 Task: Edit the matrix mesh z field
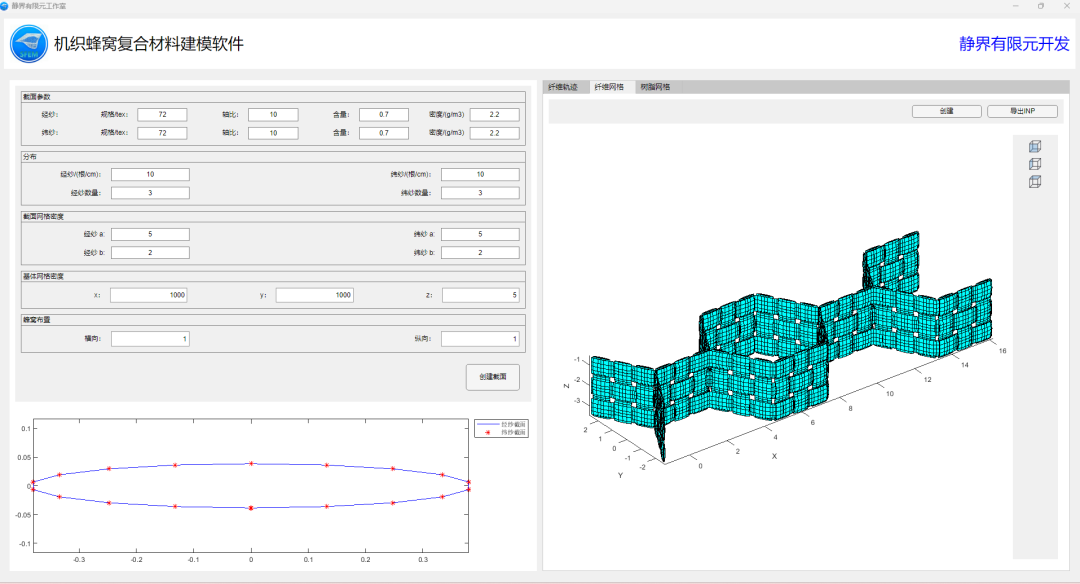[x=481, y=295]
